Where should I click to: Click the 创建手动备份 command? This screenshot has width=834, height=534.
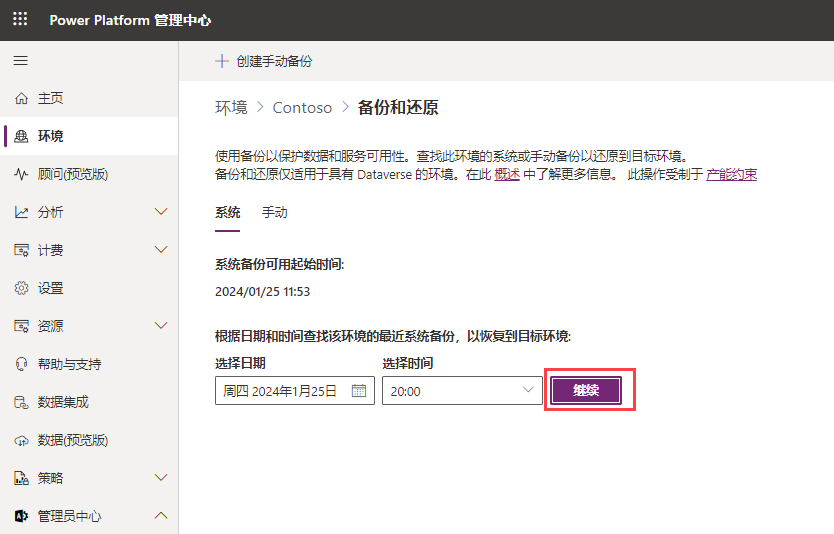(264, 61)
